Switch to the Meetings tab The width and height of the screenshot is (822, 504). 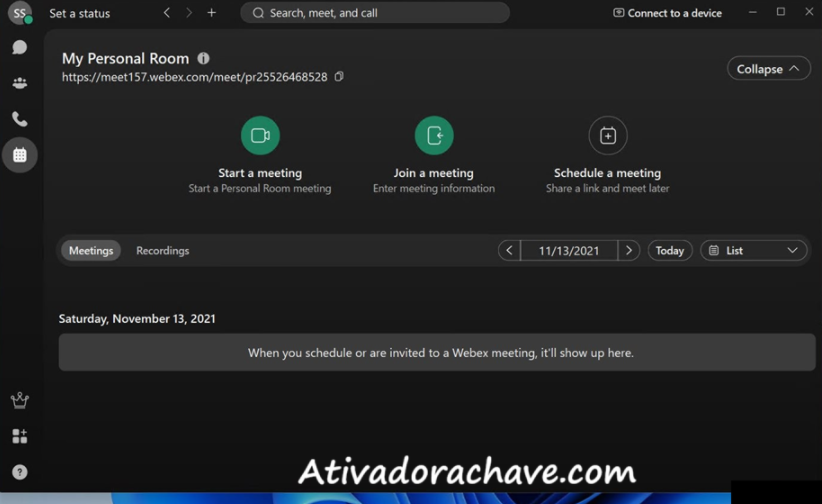[x=91, y=251]
